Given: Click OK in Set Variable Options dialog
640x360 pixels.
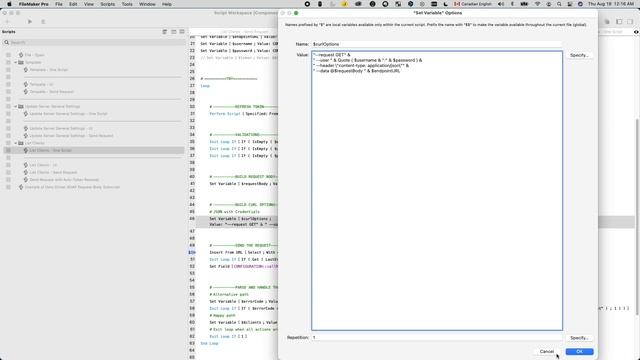Looking at the screenshot, I should pos(579,351).
